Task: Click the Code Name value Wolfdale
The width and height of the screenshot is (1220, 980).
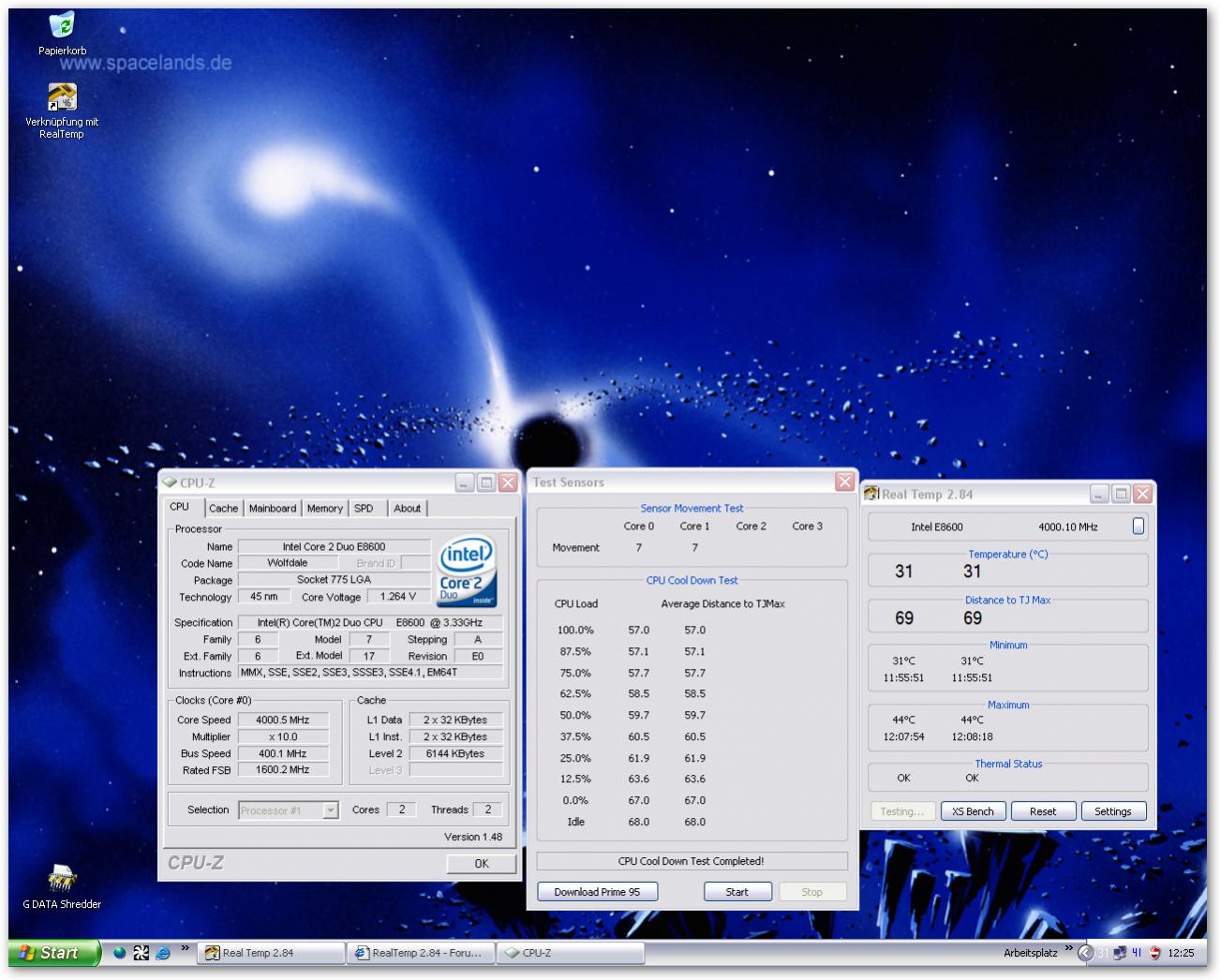Action: coord(288,563)
